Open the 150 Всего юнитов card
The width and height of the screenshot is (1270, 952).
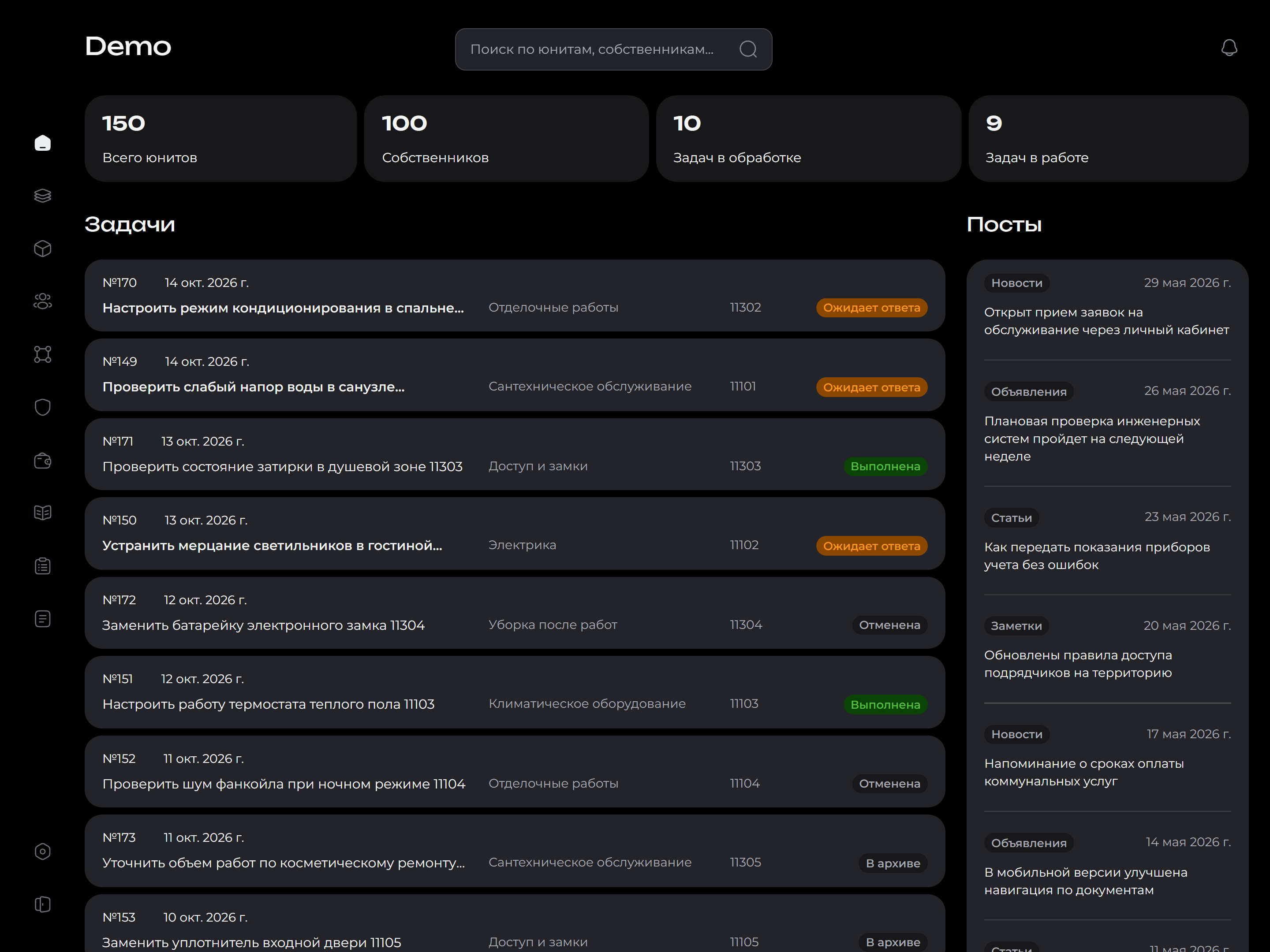[220, 139]
